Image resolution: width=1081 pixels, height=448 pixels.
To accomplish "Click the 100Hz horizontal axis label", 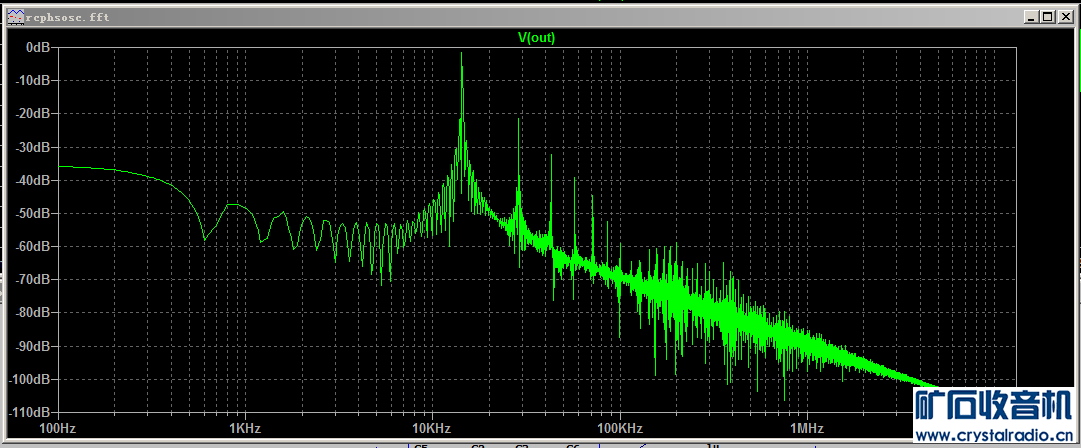I will (x=56, y=429).
